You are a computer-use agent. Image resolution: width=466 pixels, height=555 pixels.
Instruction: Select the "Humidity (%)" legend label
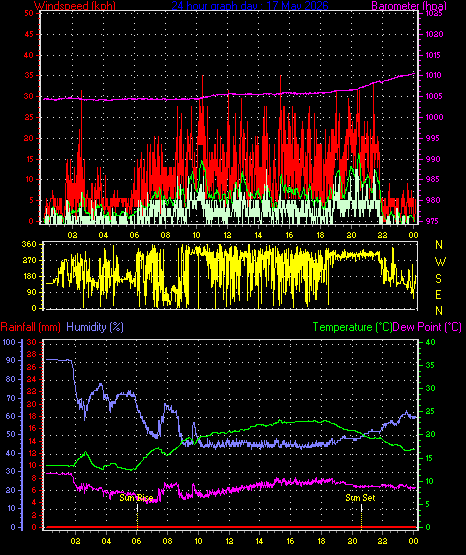pos(95,327)
